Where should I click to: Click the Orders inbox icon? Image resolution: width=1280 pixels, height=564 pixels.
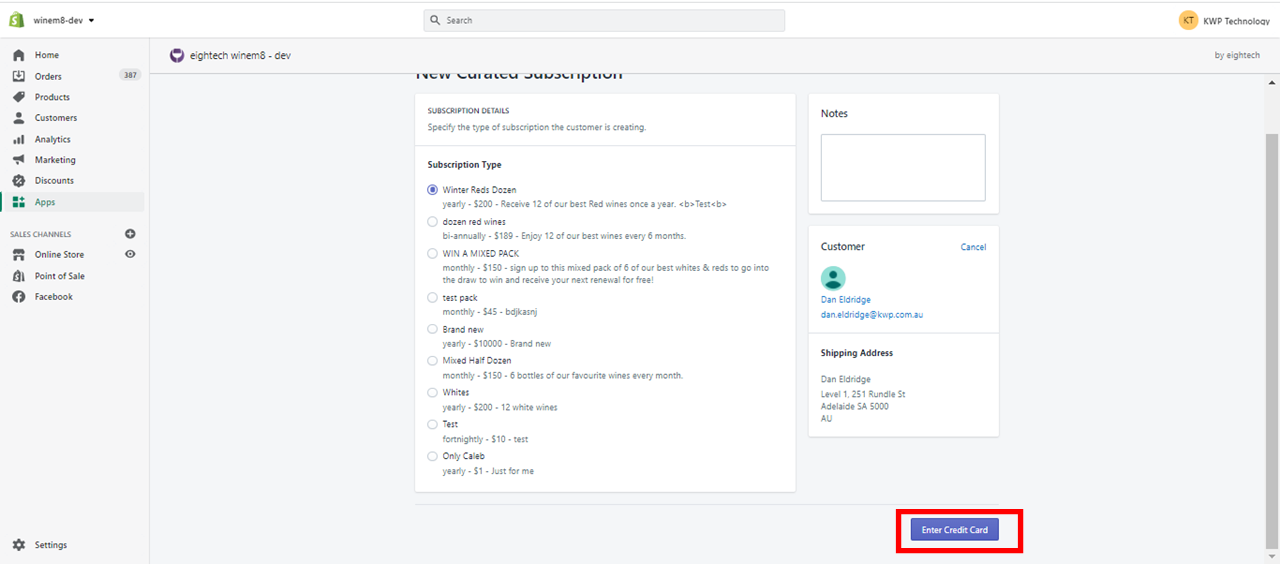point(18,76)
